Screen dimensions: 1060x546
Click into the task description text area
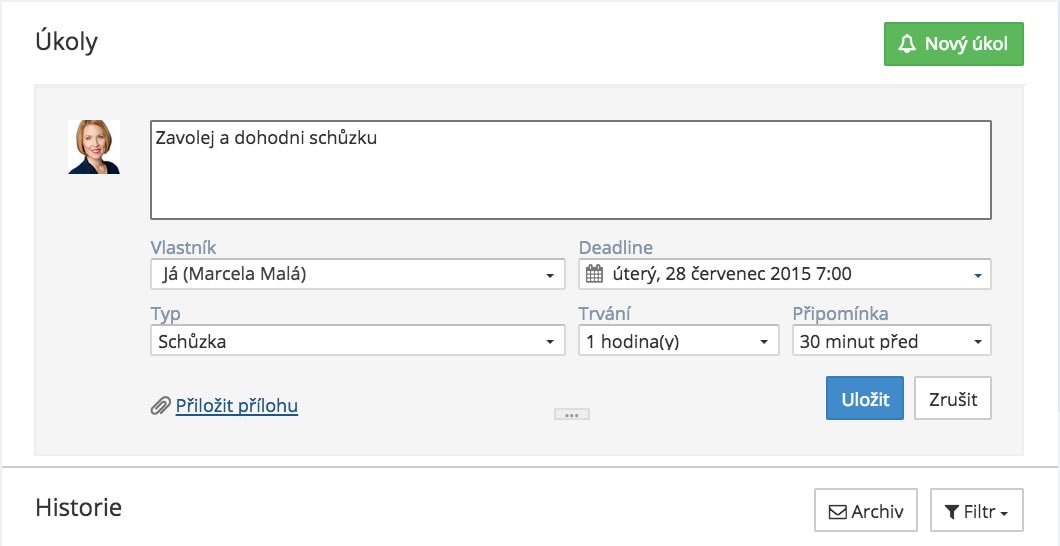coord(571,170)
